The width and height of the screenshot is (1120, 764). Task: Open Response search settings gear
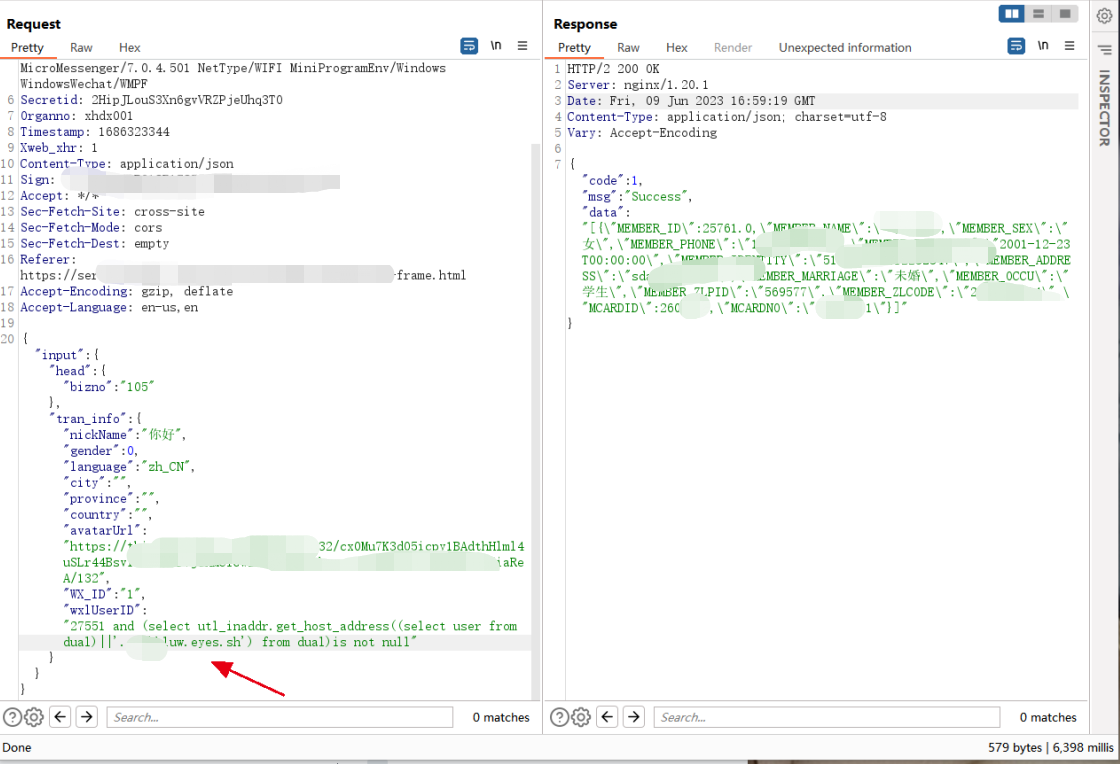(581, 717)
